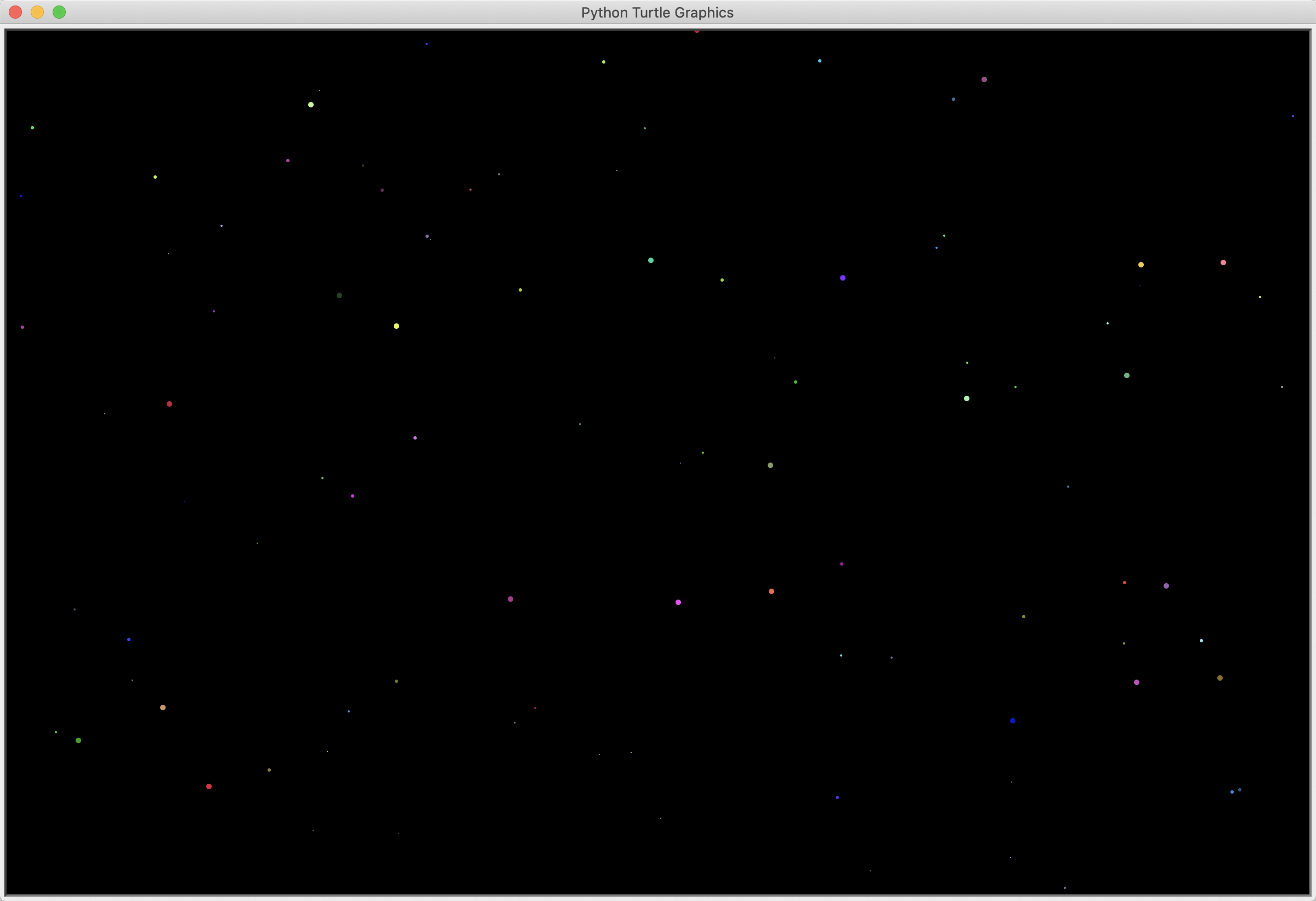This screenshot has width=1316, height=901.
Task: Click the large bright yellow dot left of center
Action: [396, 326]
